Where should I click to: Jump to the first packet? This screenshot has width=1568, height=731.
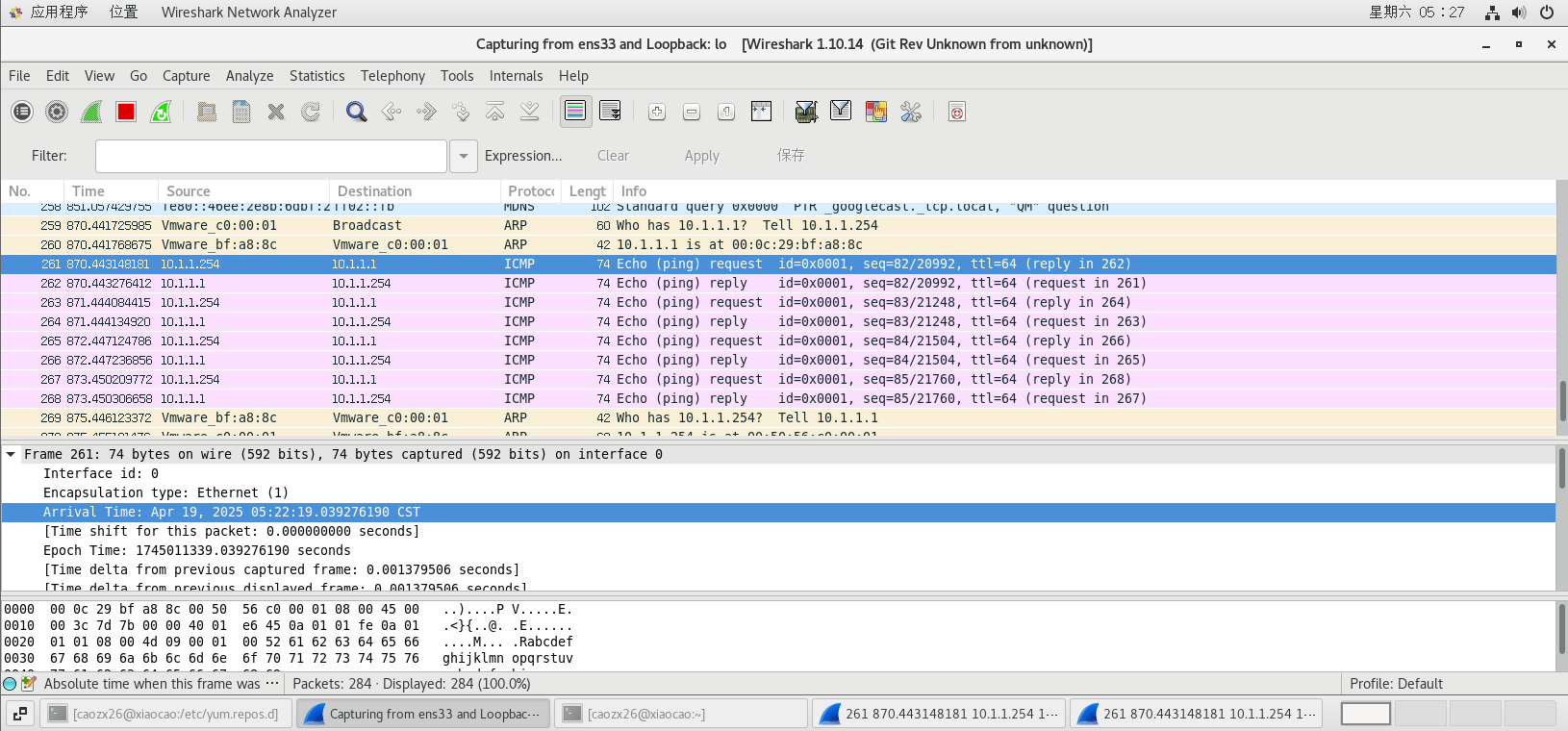pos(495,112)
